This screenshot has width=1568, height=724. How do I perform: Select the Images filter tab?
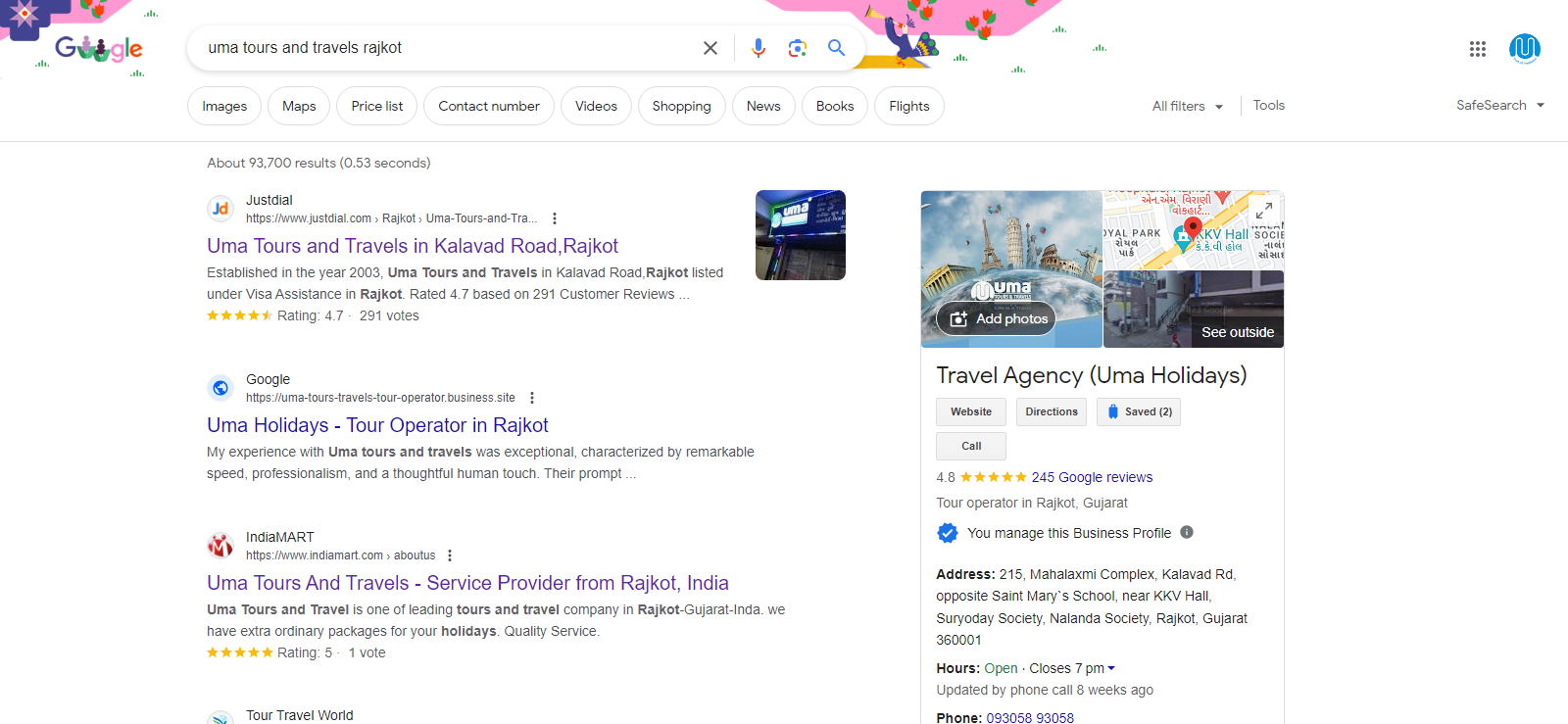[x=224, y=106]
